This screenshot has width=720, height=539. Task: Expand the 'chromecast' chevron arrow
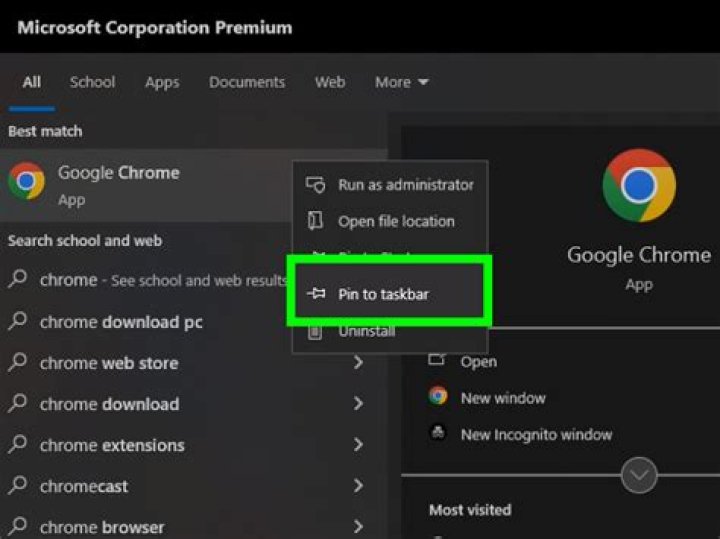point(359,485)
